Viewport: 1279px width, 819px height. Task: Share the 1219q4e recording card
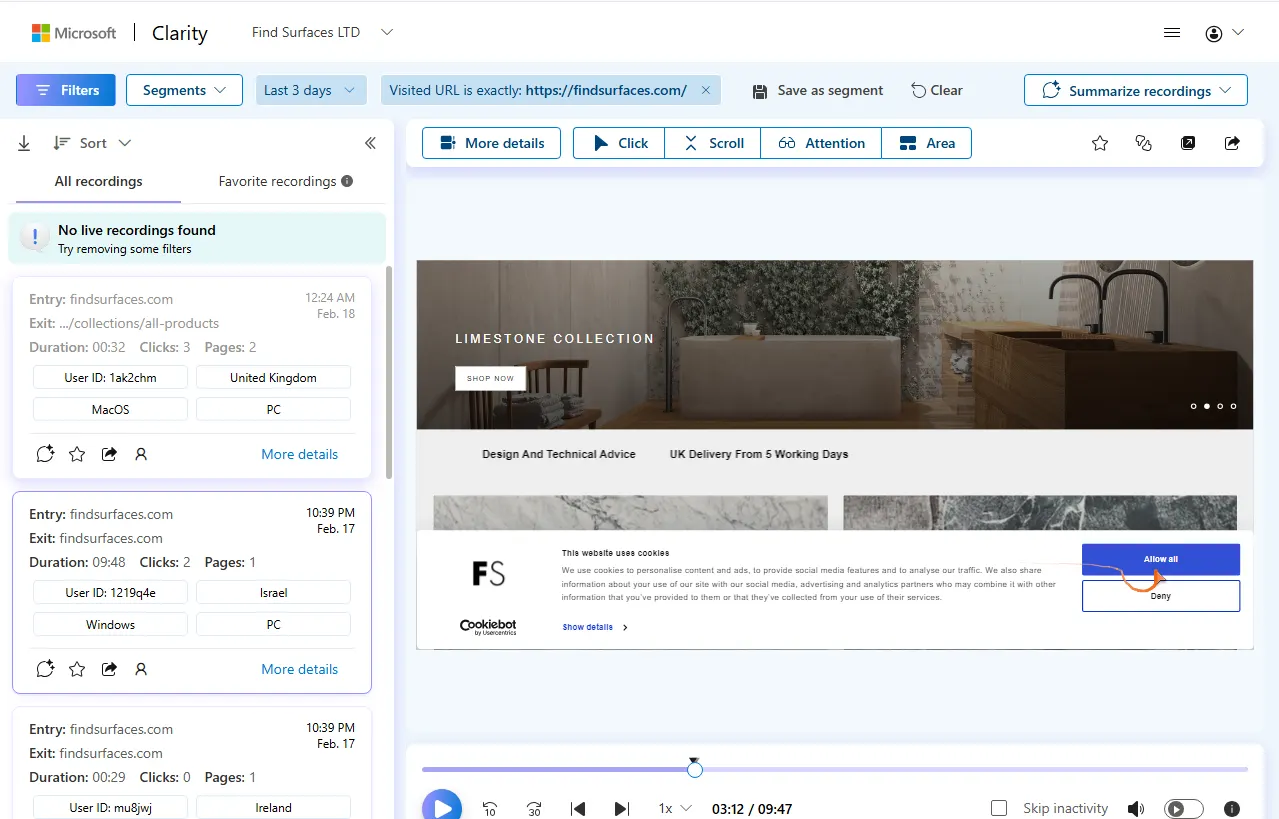(x=109, y=669)
